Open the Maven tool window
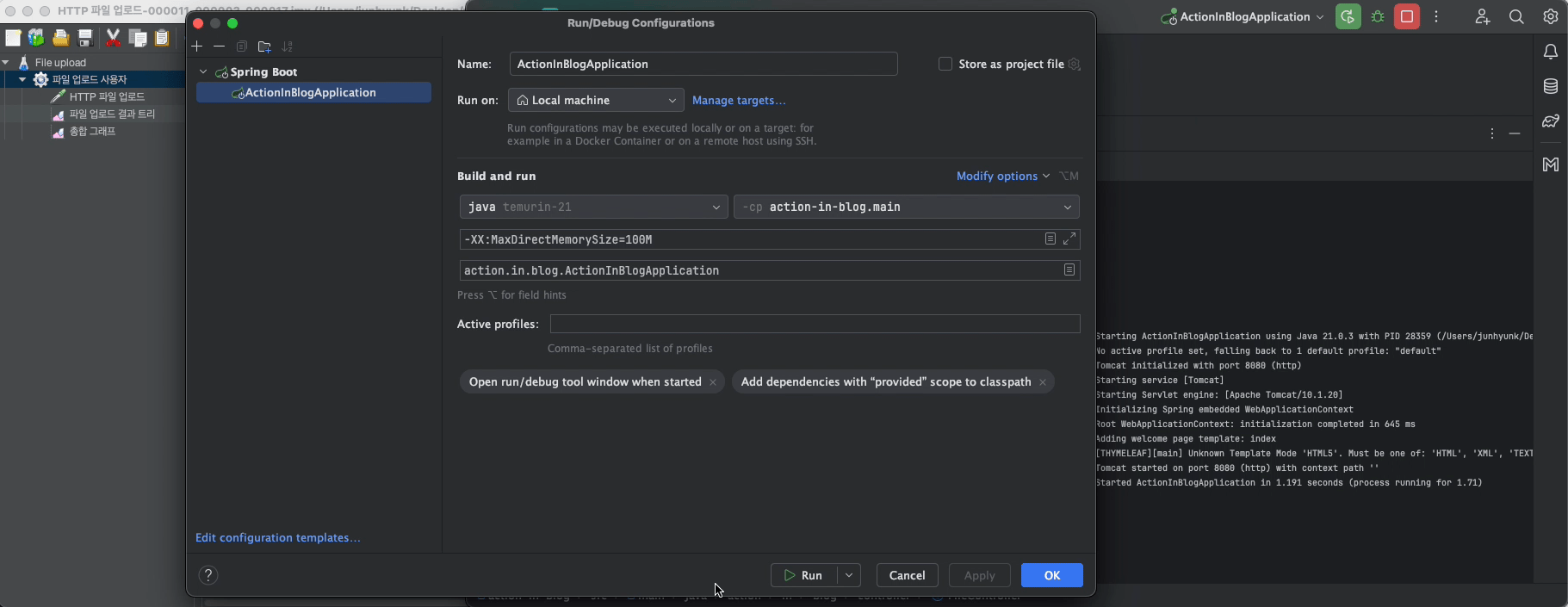The image size is (1568, 607). pos(1551,164)
